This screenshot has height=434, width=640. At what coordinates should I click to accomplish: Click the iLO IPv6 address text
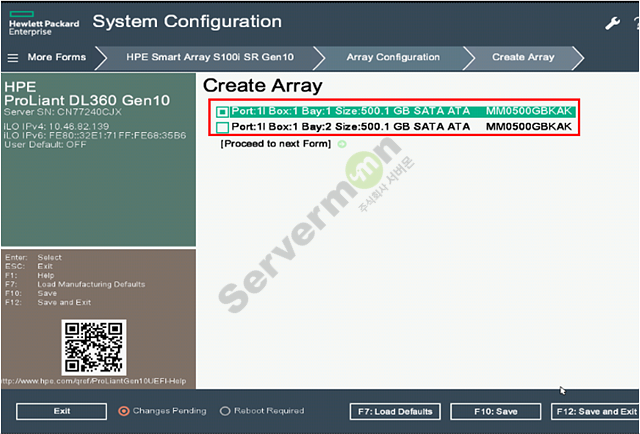[x=95, y=136]
